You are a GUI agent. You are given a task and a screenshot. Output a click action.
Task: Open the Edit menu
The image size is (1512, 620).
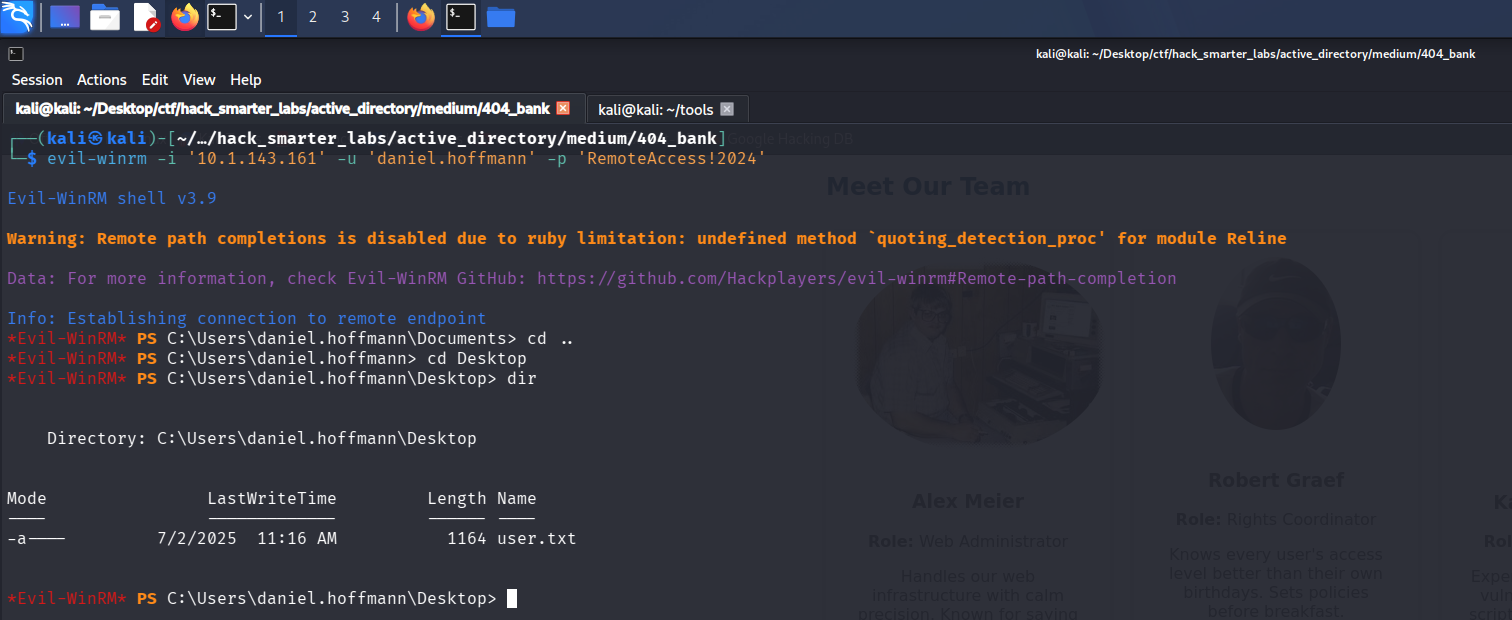click(155, 80)
